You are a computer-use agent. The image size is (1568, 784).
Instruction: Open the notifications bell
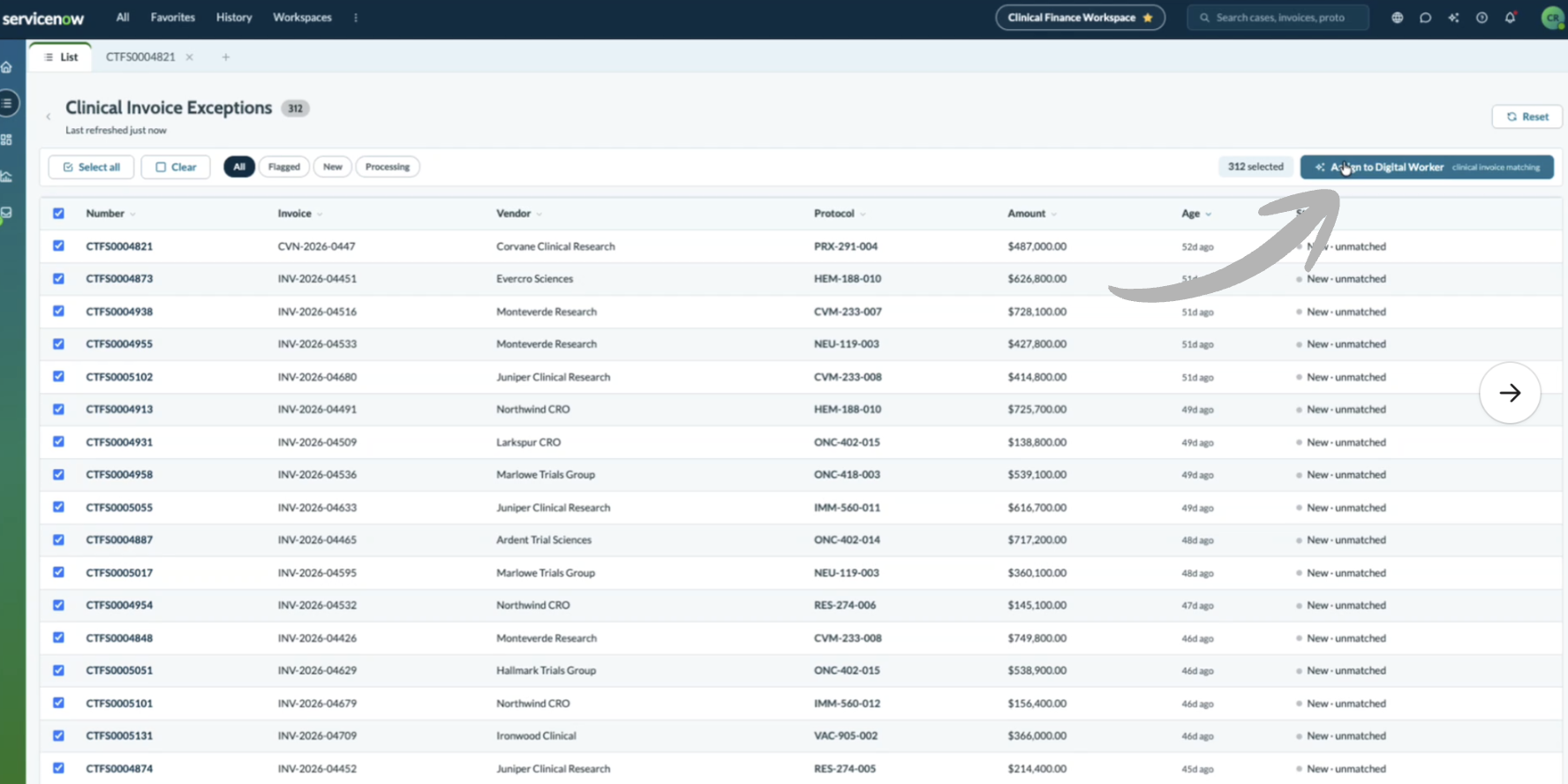point(1510,18)
